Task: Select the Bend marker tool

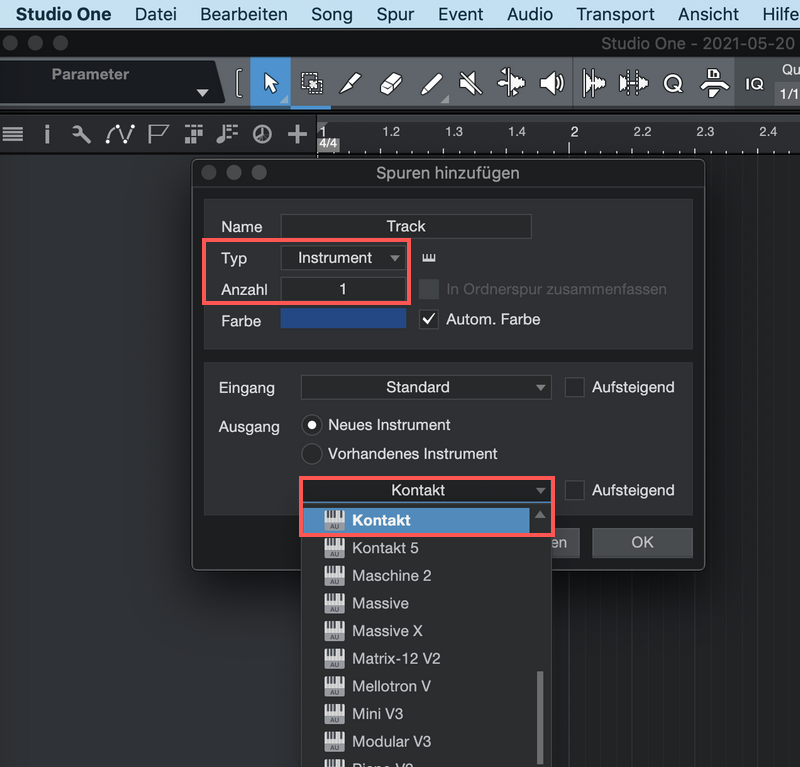Action: [x=511, y=83]
